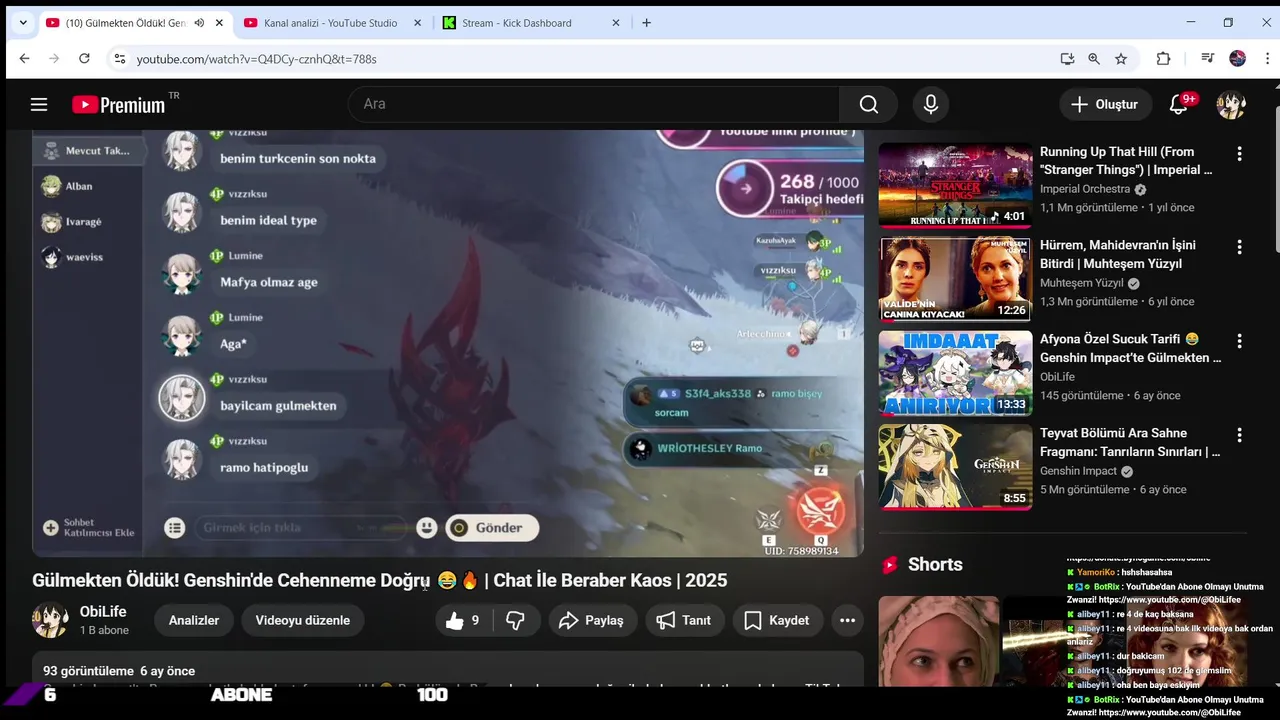Click Videoyu düzenle button
The image size is (1280, 720).
303,620
